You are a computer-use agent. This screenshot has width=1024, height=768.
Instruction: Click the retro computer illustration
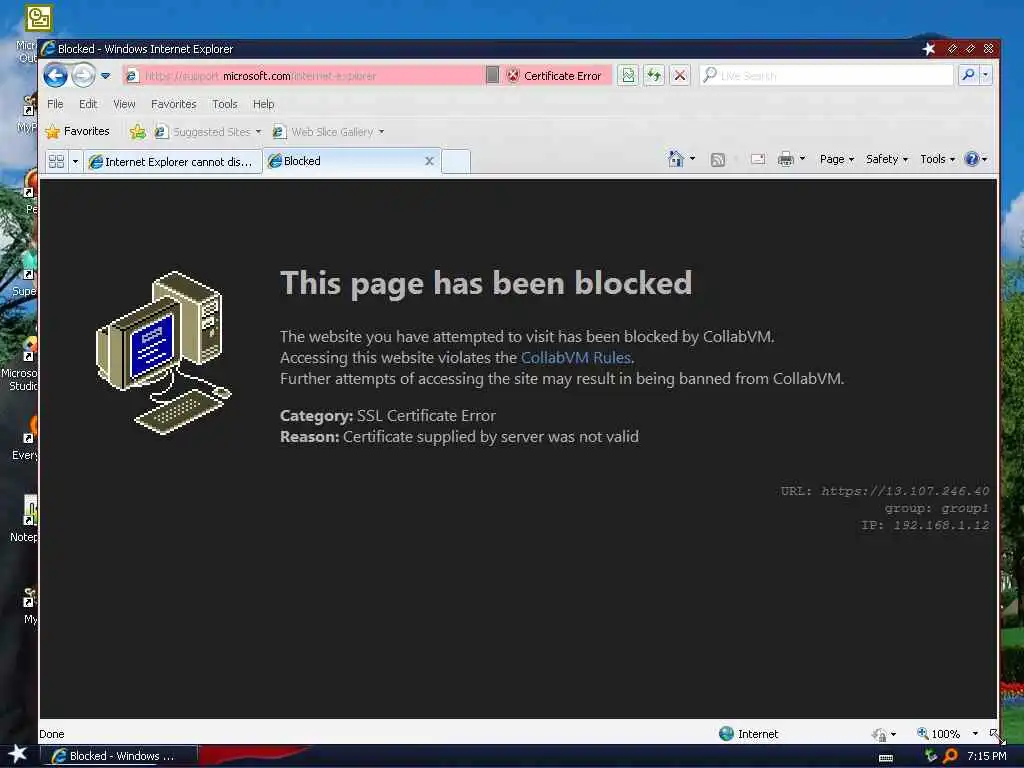(x=164, y=353)
